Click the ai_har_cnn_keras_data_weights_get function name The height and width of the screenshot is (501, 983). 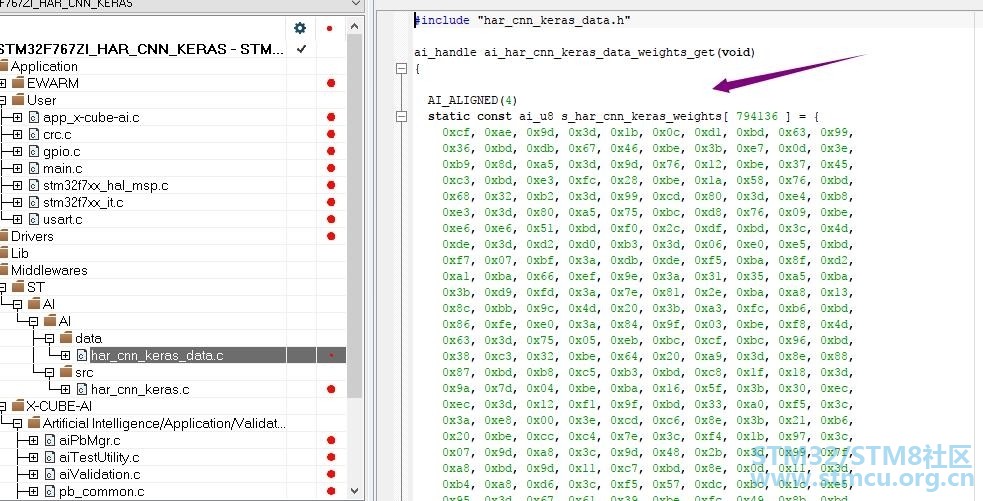click(599, 53)
